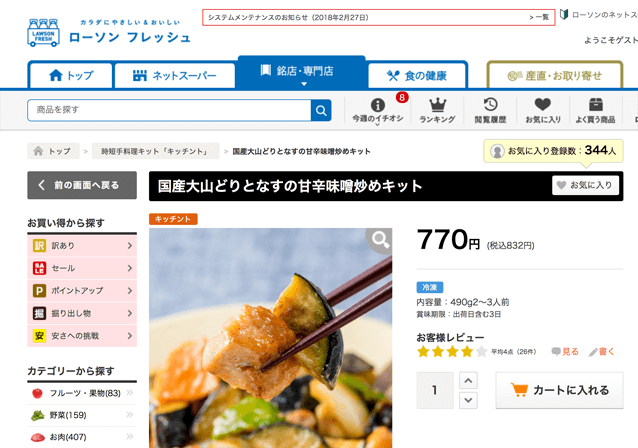Screen dimensions: 638x448
Task: Open よく買う商品 box icon
Action: 595,105
